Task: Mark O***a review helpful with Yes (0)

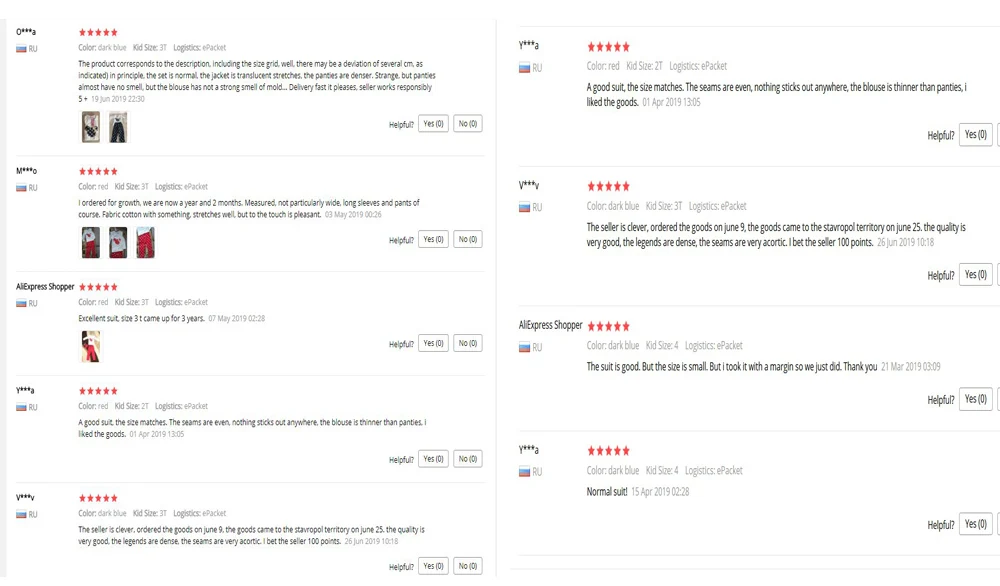Action: pyautogui.click(x=434, y=124)
